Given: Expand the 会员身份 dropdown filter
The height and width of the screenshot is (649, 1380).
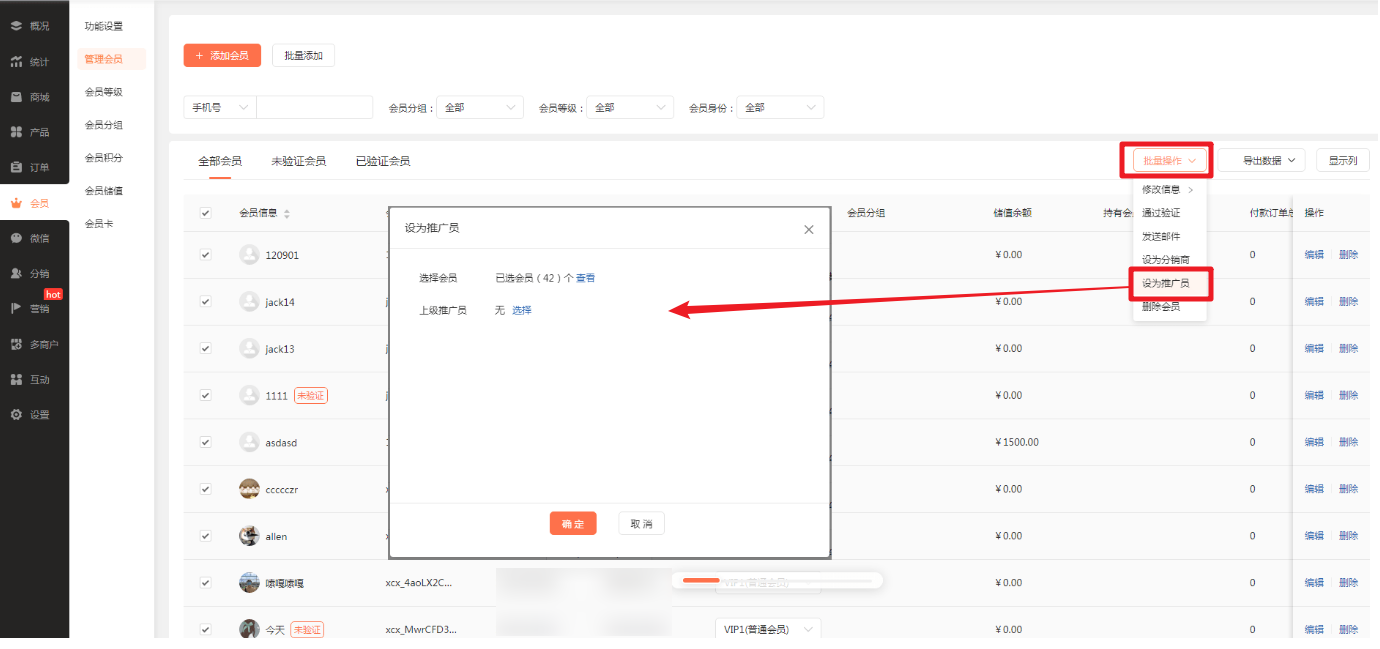Looking at the screenshot, I should [780, 108].
